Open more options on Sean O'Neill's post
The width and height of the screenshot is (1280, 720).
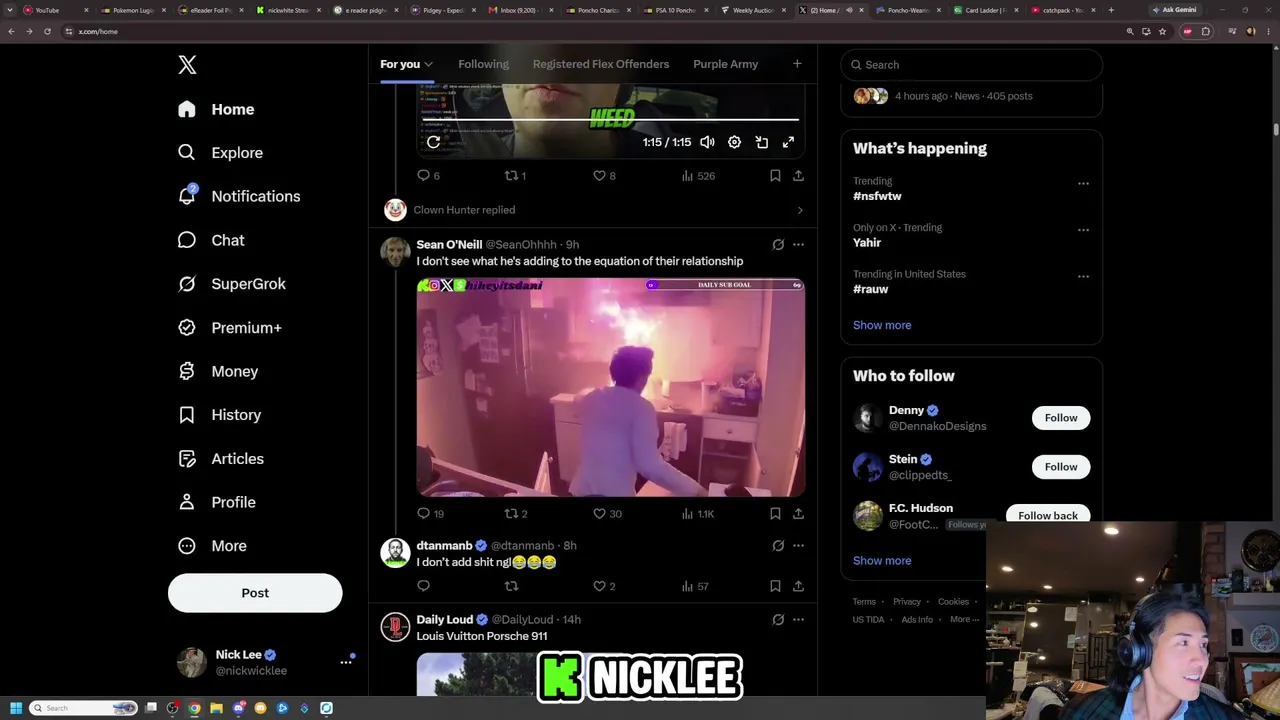coord(798,244)
